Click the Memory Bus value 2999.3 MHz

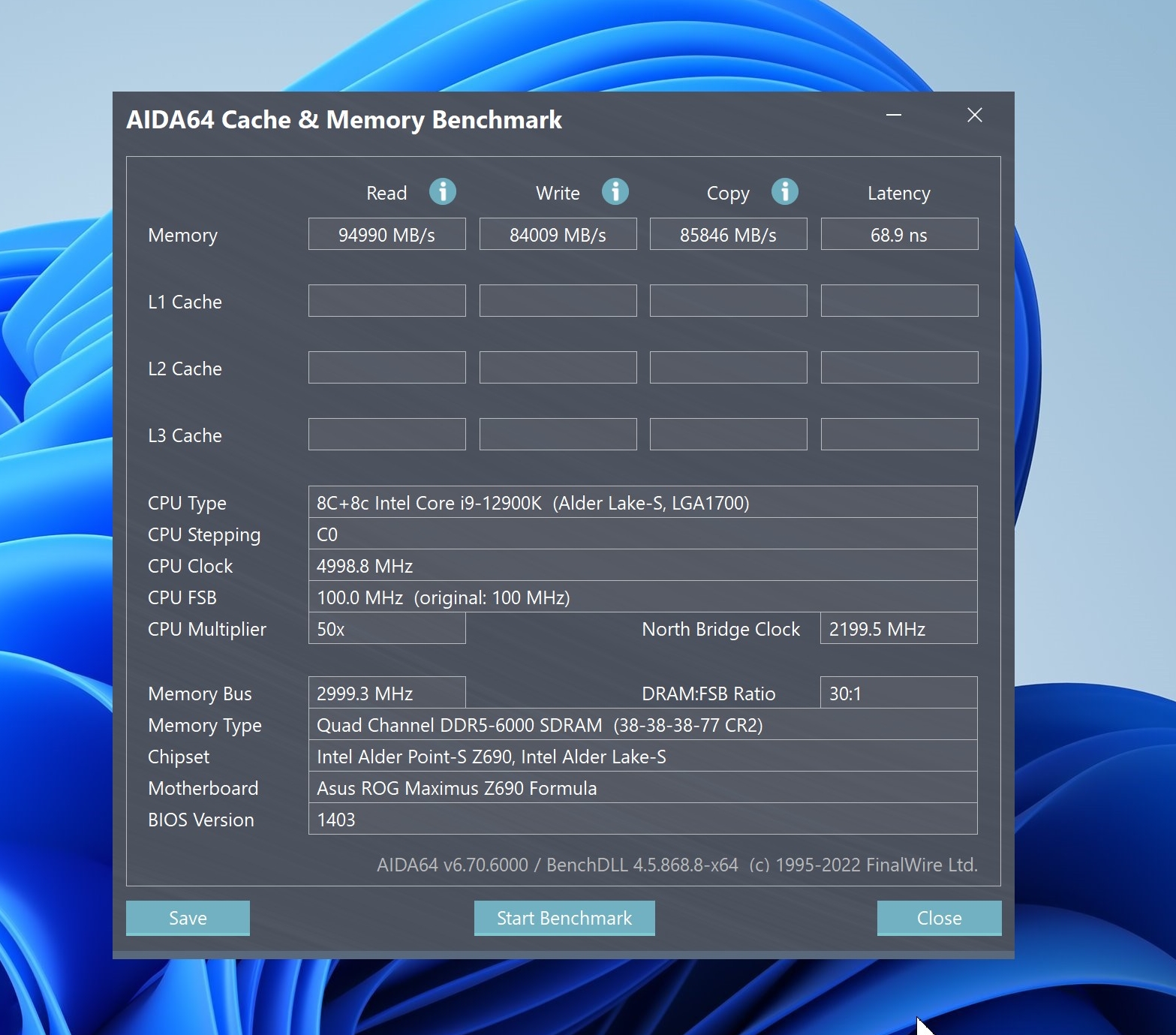coord(386,693)
